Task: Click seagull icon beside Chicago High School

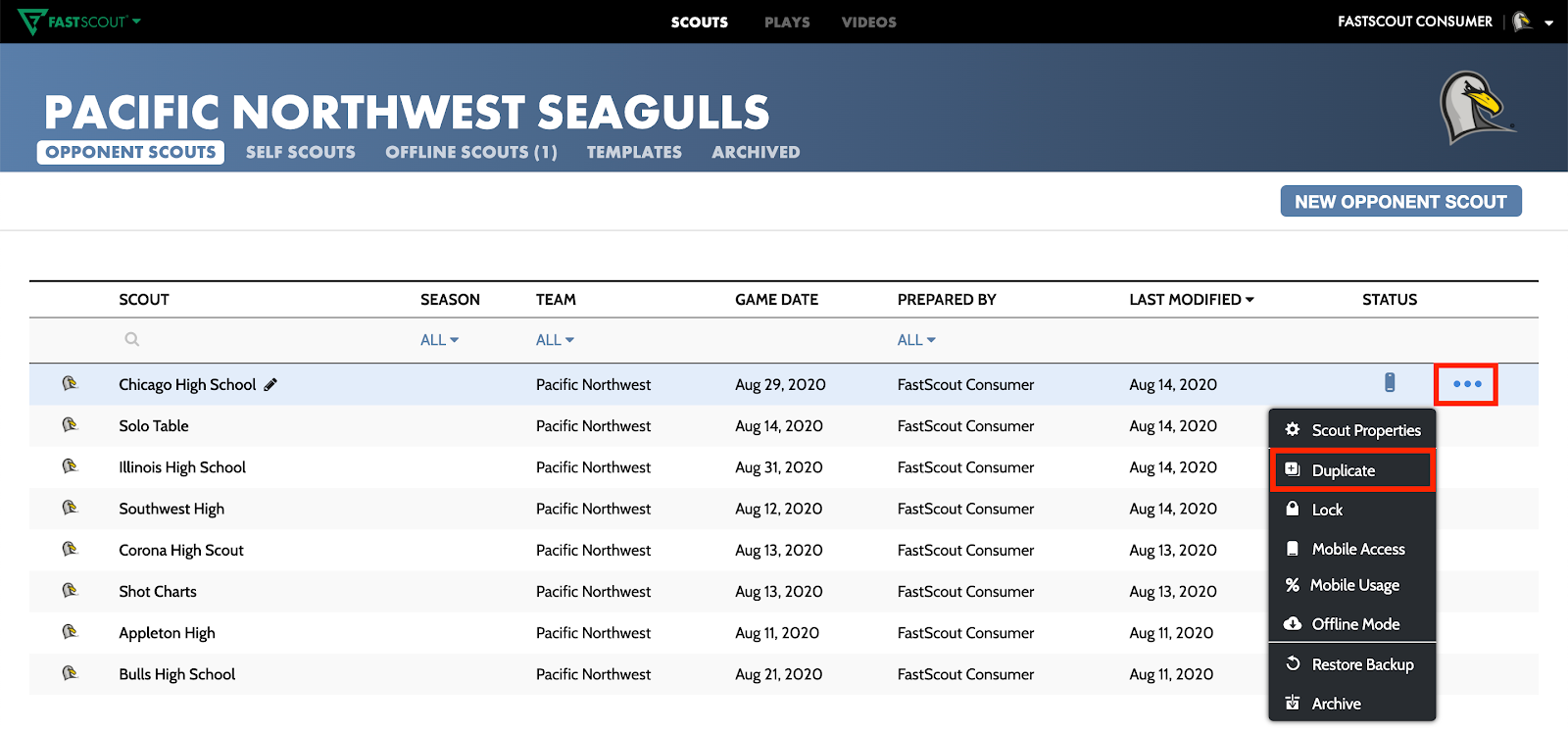Action: 70,383
